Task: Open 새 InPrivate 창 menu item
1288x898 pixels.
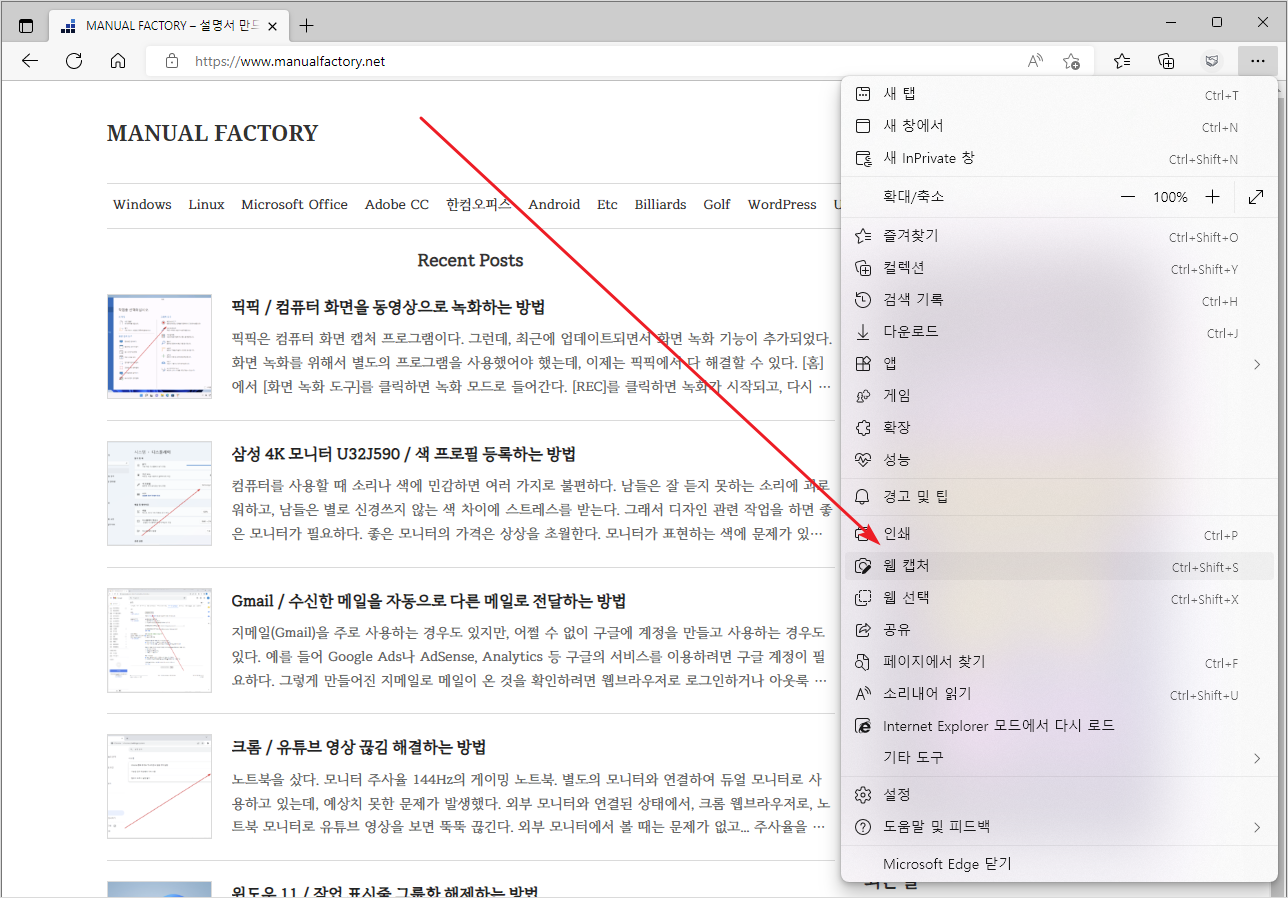Action: 1059,158
